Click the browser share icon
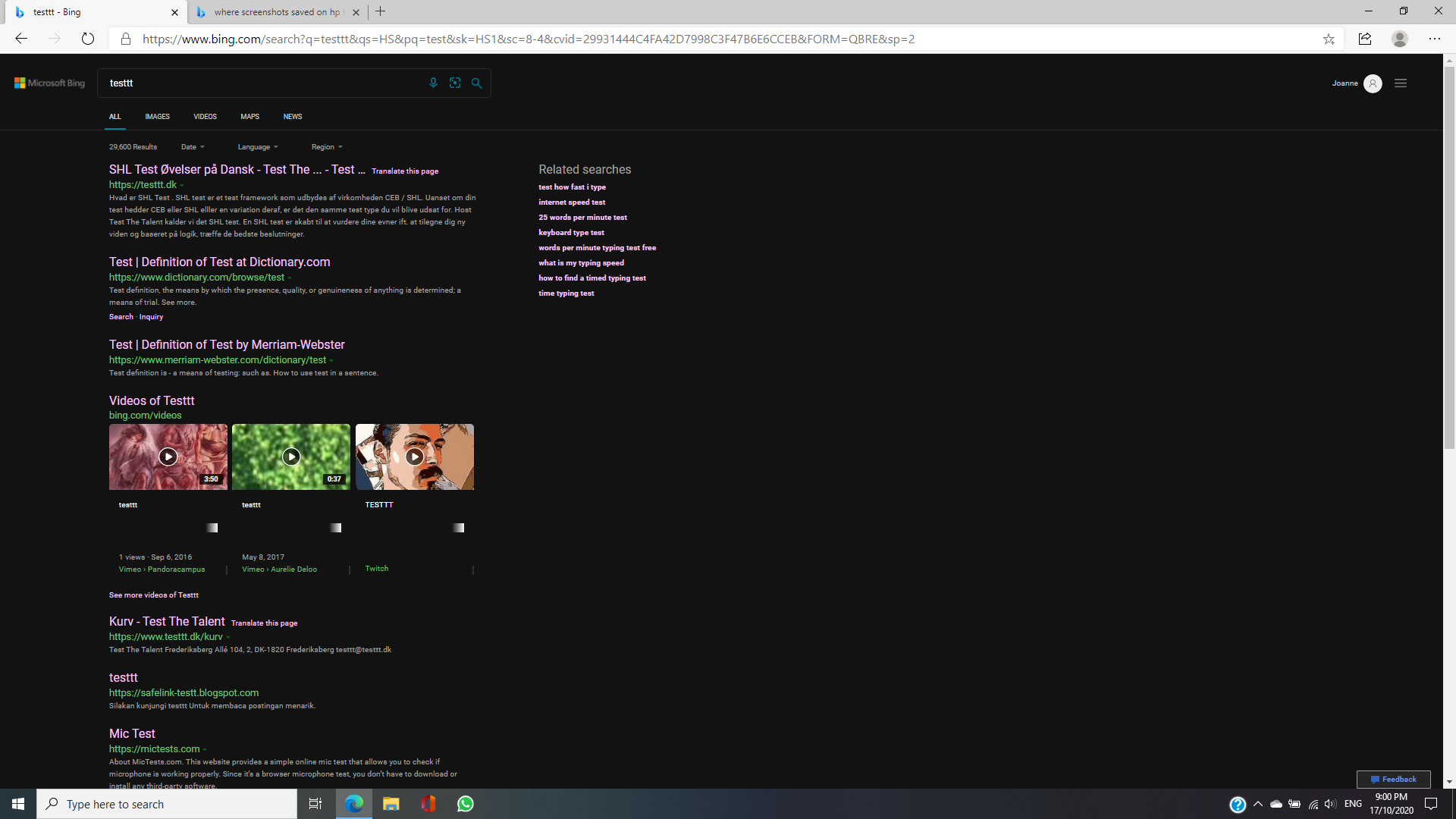The height and width of the screenshot is (819, 1456). coord(1365,39)
